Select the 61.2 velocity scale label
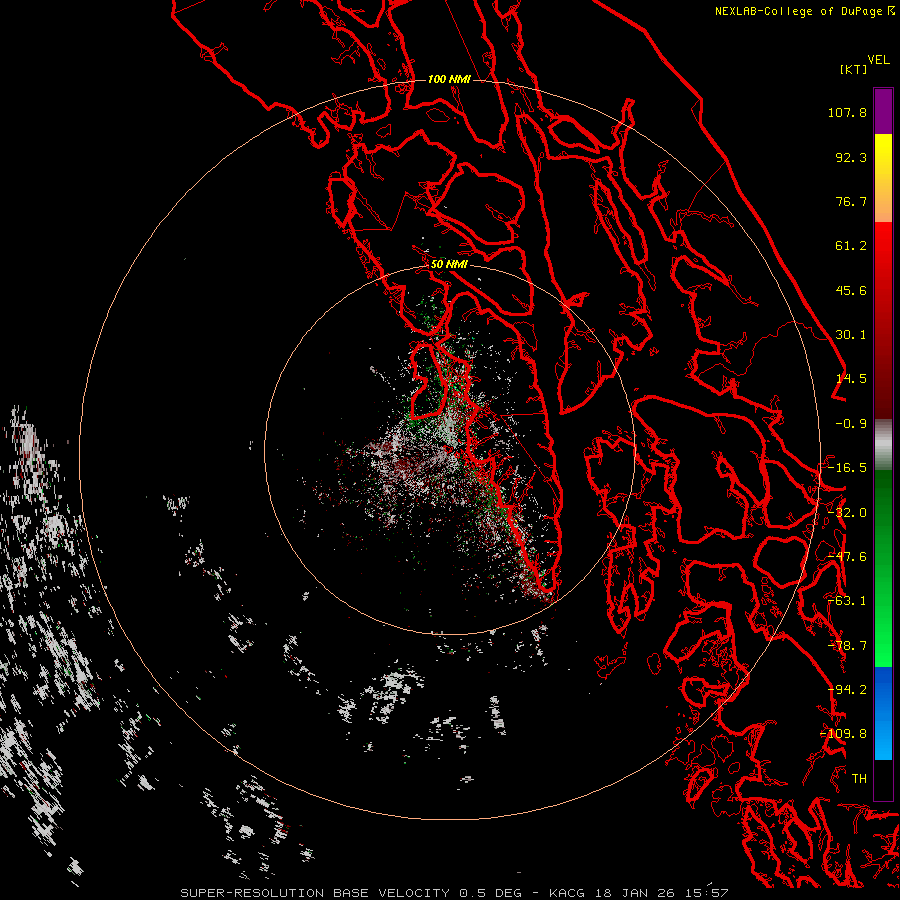The image size is (900, 900). 851,246
